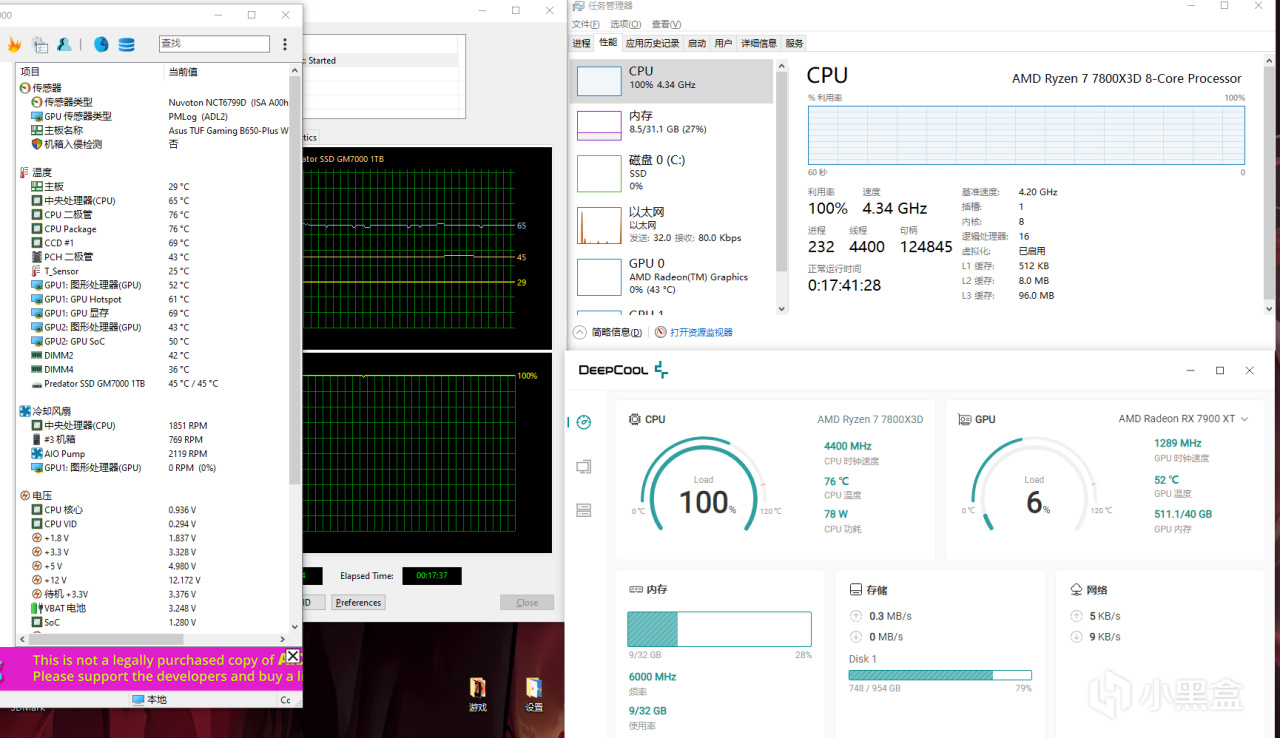The width and height of the screenshot is (1280, 738).
Task: Select the 以太网 performance item
Action: tap(671, 225)
